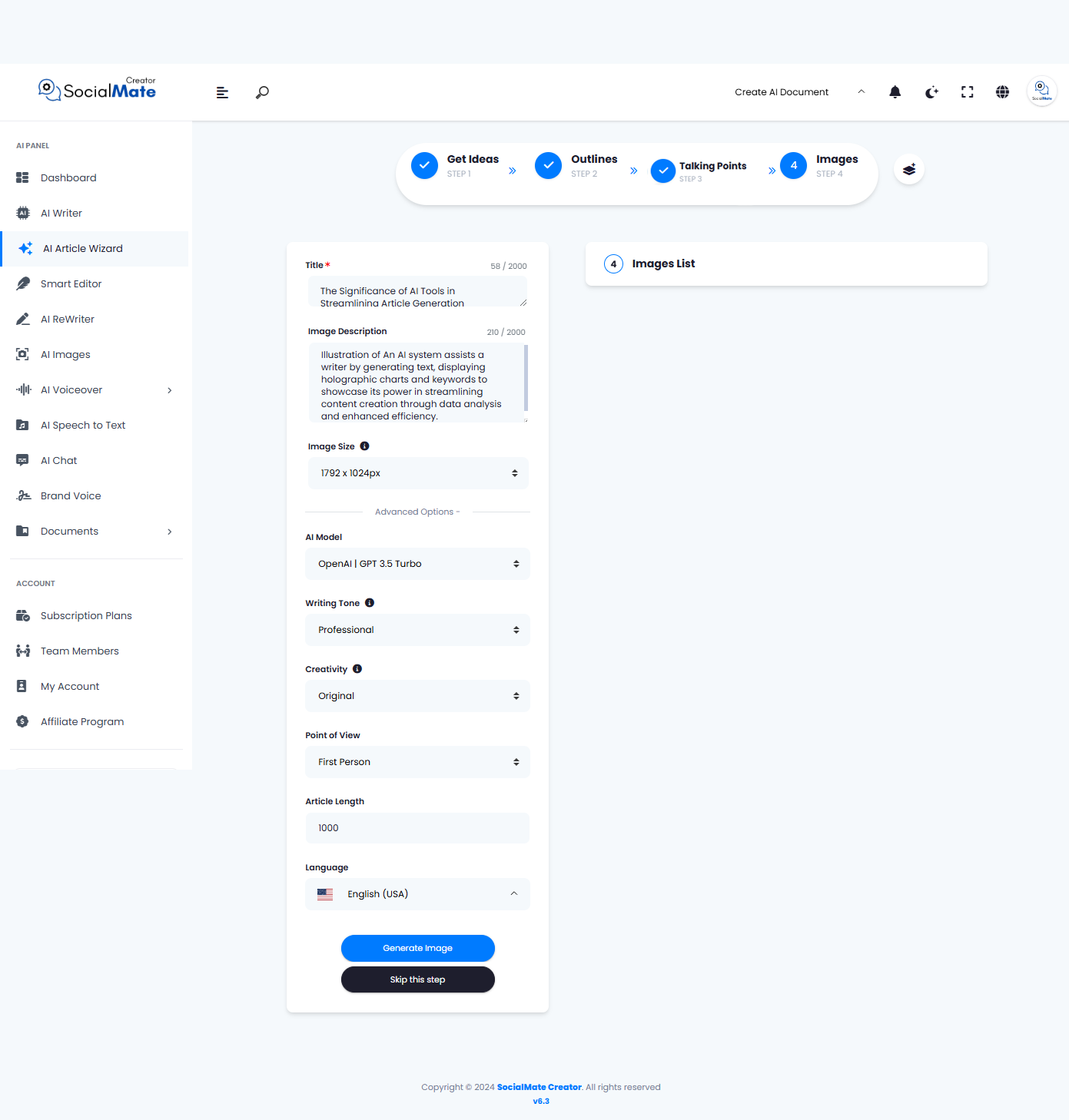
Task: Click the Subscription Plans box icon
Action: [x=23, y=615]
